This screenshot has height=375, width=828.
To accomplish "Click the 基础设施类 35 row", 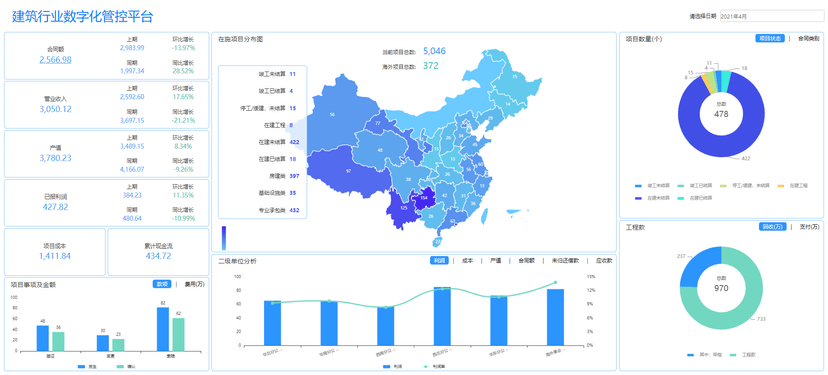I will click(278, 193).
